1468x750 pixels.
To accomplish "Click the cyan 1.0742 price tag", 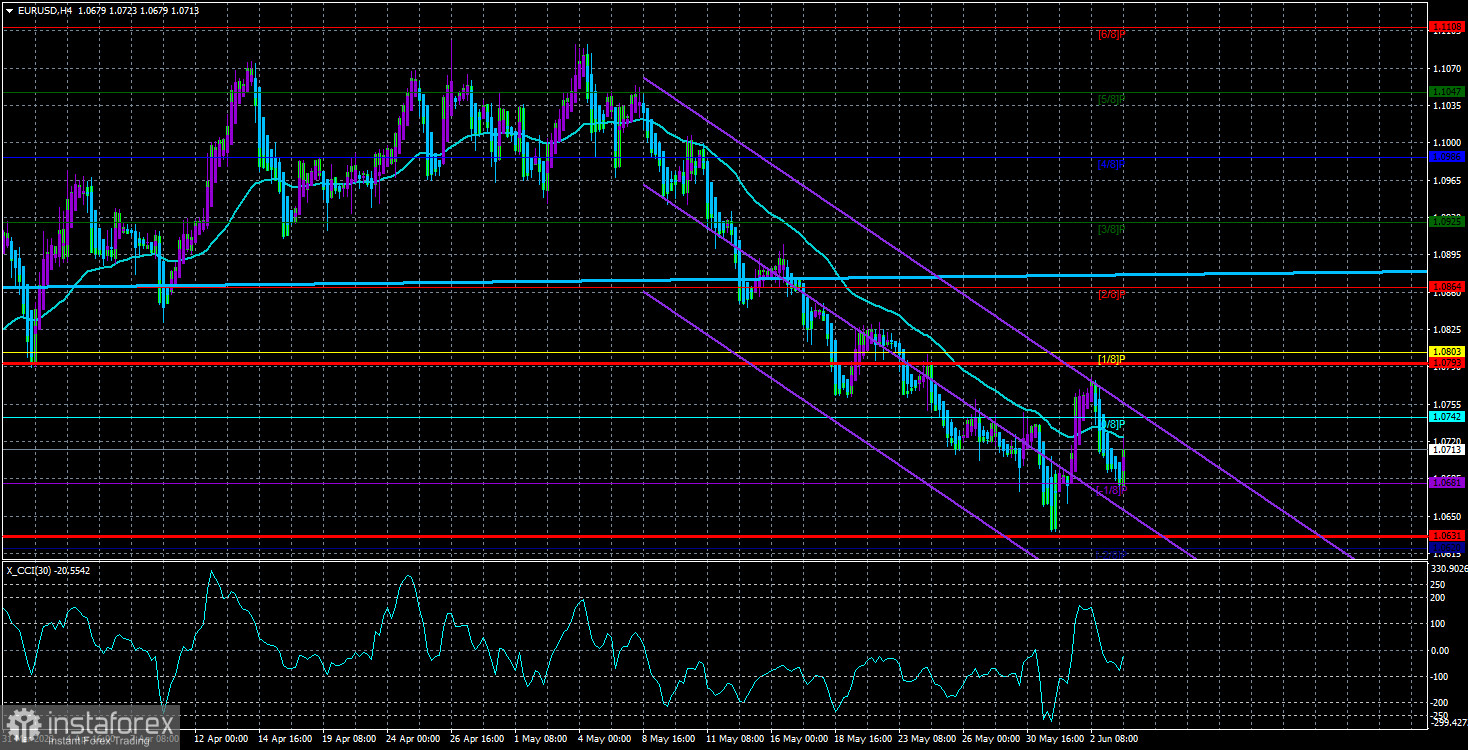I will click(x=1447, y=417).
